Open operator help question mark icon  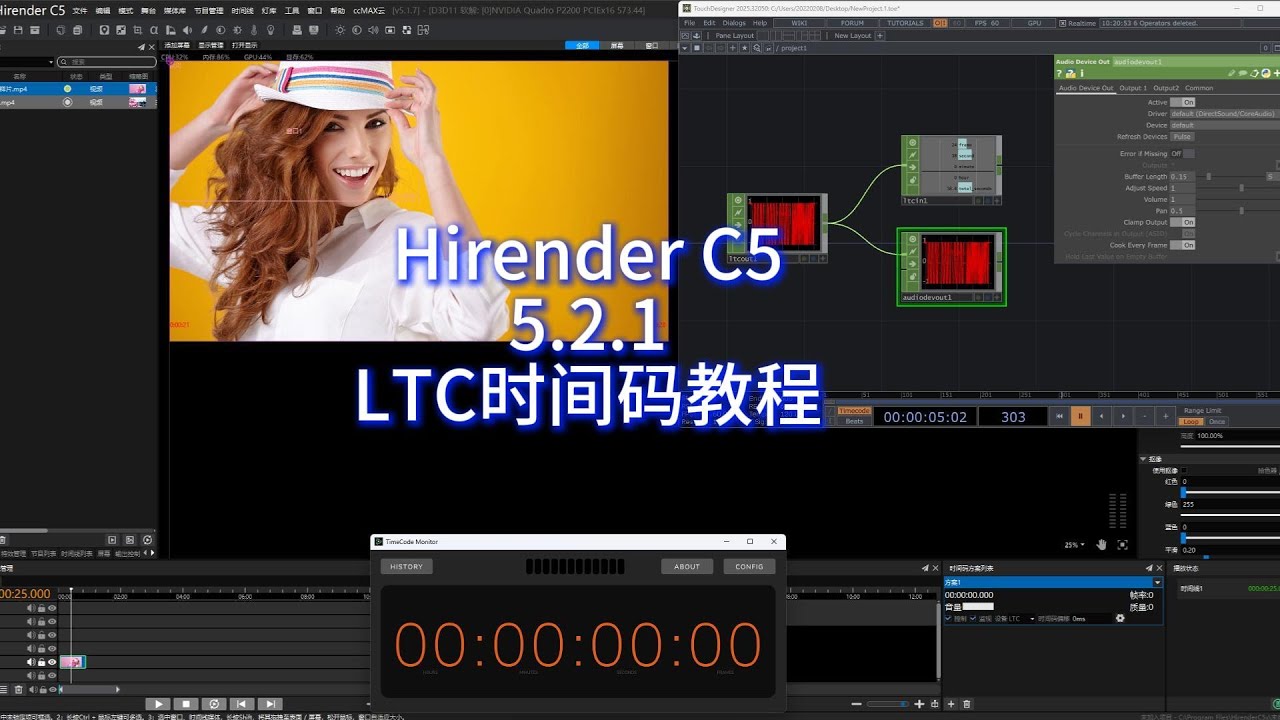pos(1060,73)
